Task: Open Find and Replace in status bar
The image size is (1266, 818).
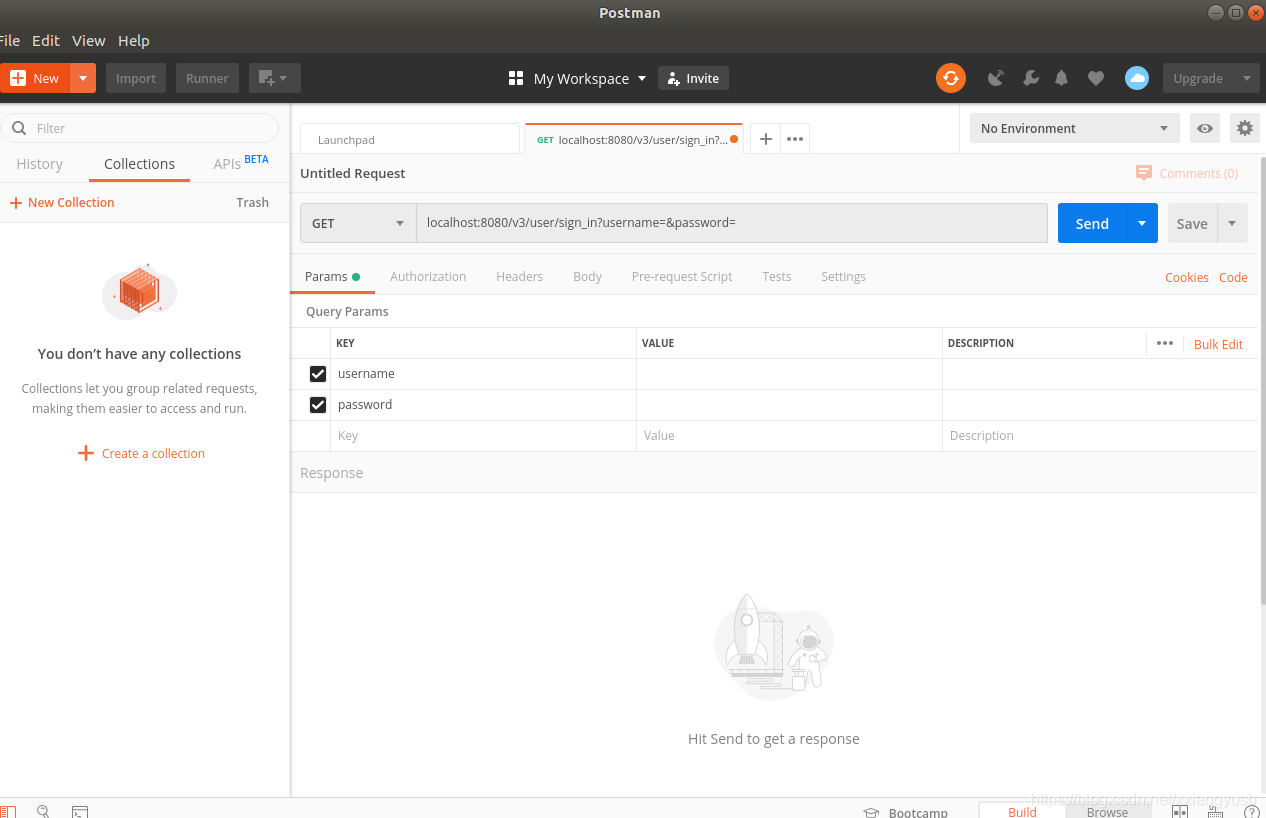Action: (43, 812)
